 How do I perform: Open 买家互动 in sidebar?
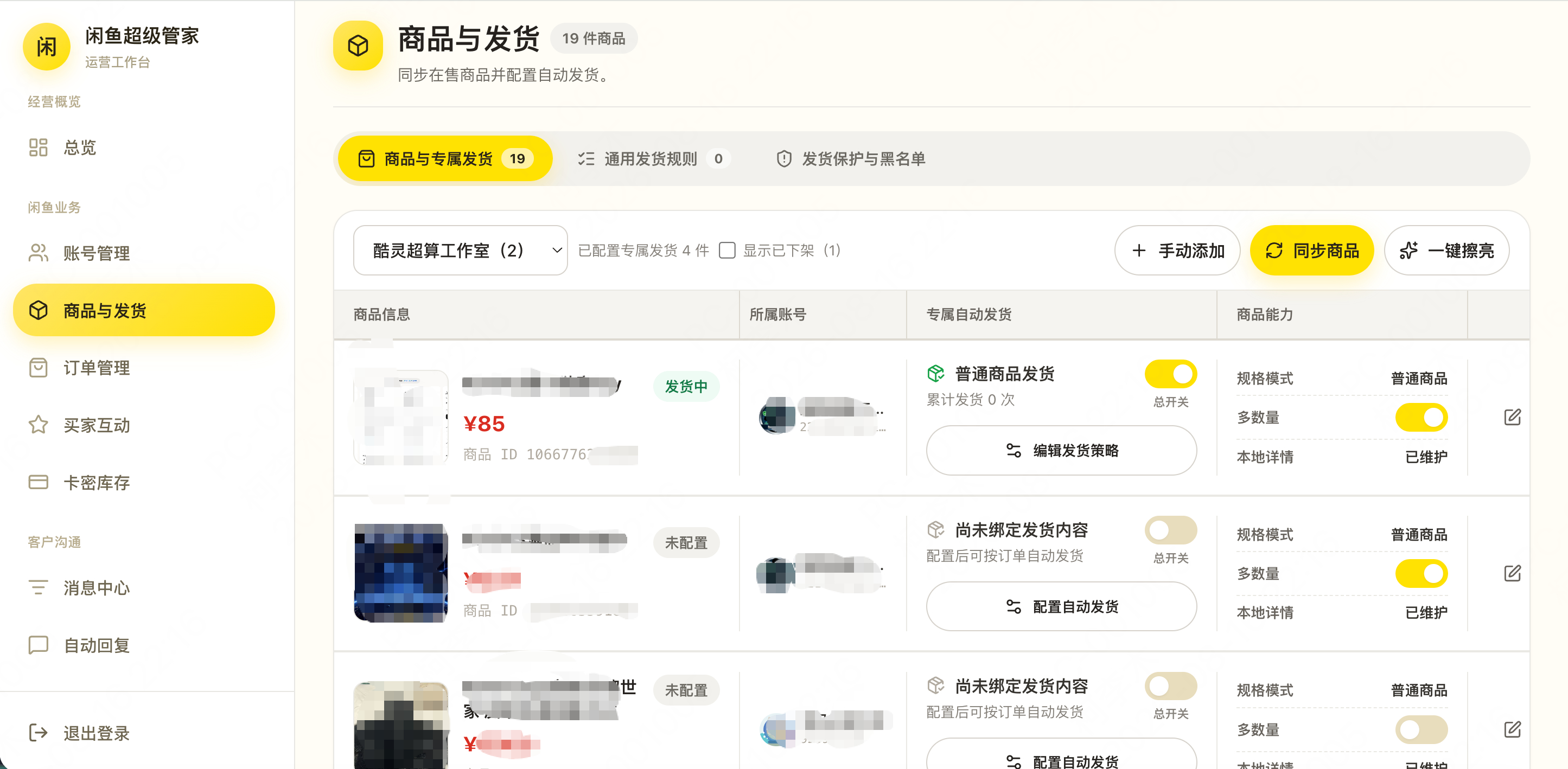pyautogui.click(x=144, y=425)
